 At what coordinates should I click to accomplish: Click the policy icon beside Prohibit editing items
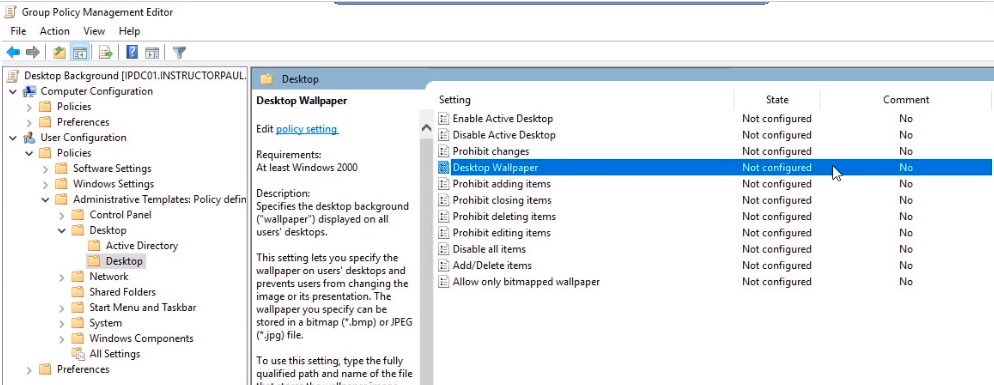[444, 233]
